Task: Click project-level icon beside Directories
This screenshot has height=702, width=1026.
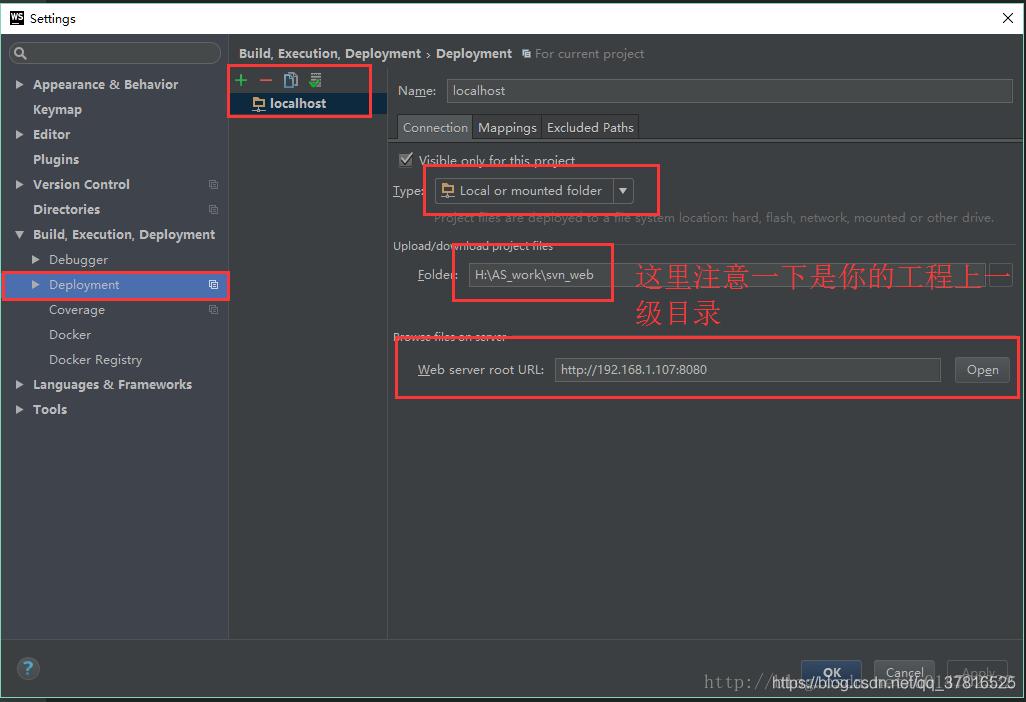Action: click(213, 209)
